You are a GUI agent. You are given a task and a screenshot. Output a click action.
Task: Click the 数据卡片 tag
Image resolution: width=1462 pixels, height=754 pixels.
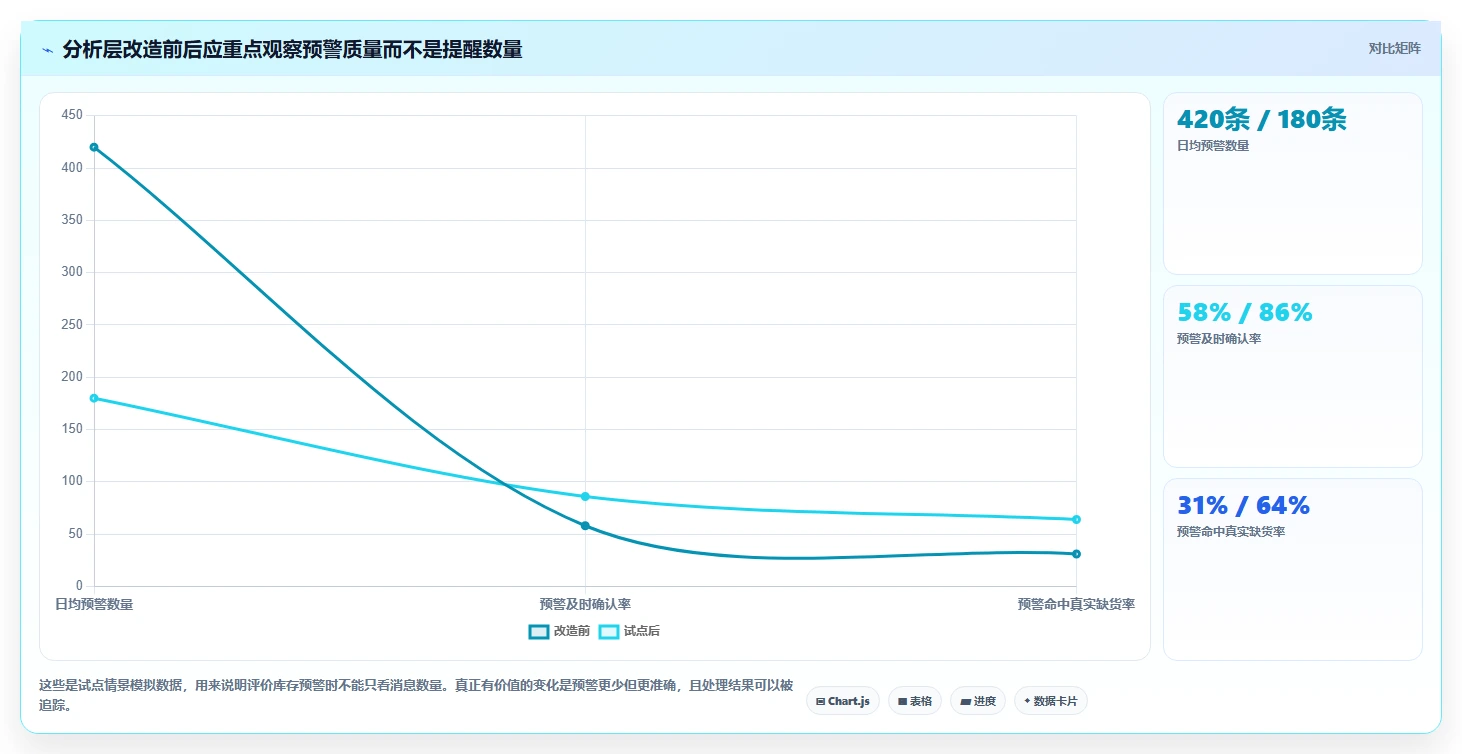click(1050, 701)
